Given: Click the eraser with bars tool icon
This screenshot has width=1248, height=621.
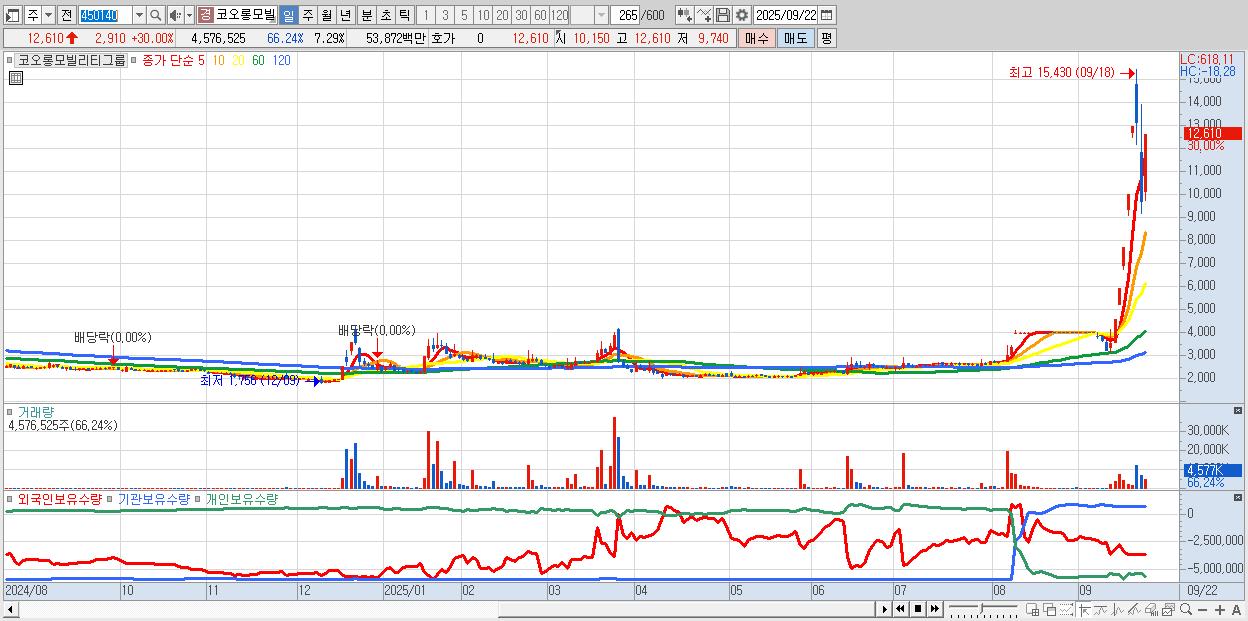Looking at the screenshot, I should pos(1151,609).
